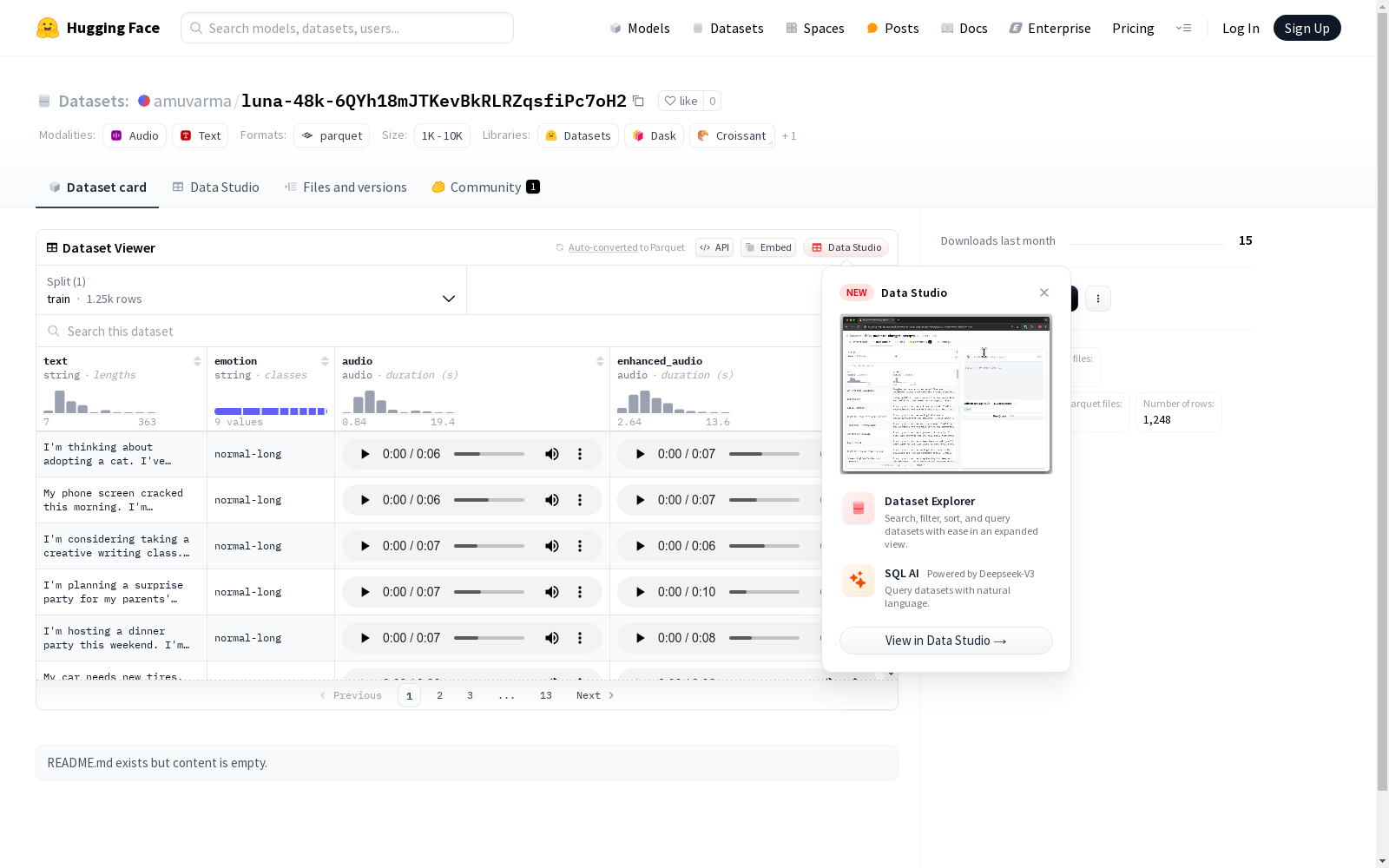The image size is (1389, 868).
Task: Go to the Next page of rows
Action: 596,695
